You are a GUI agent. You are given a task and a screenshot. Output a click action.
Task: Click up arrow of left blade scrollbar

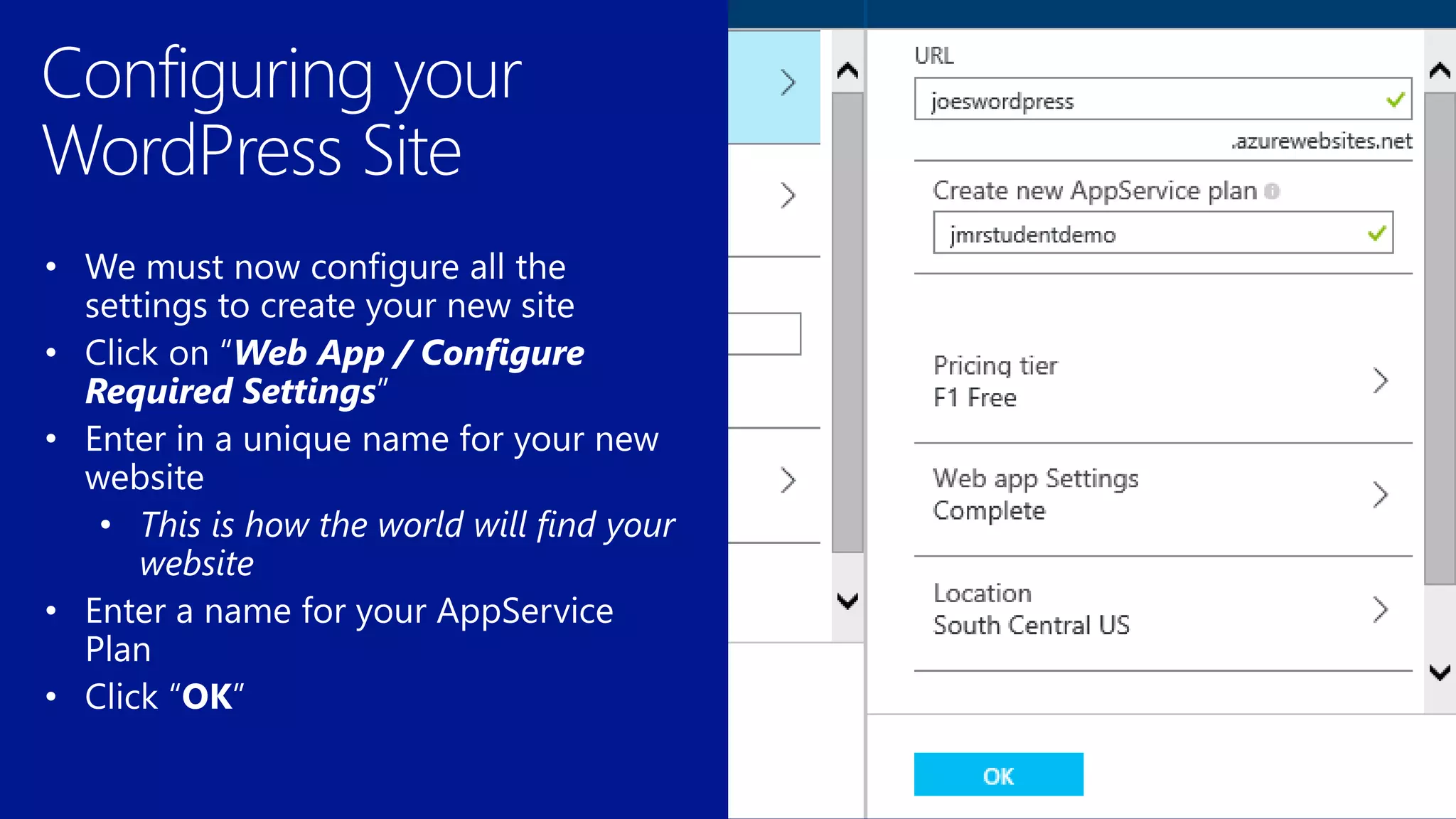pos(847,70)
